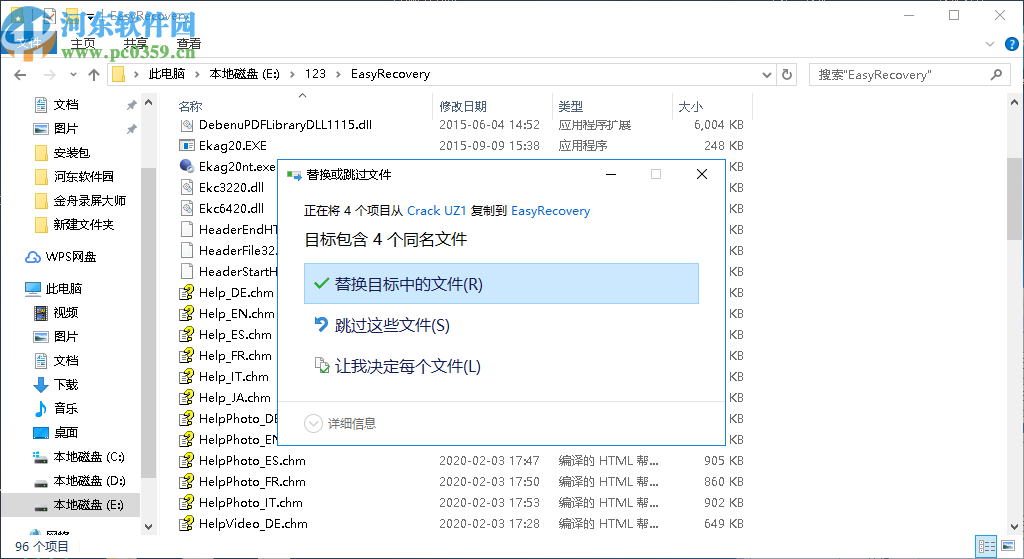The height and width of the screenshot is (559, 1024).
Task: Refresh the current folder view
Action: point(787,74)
